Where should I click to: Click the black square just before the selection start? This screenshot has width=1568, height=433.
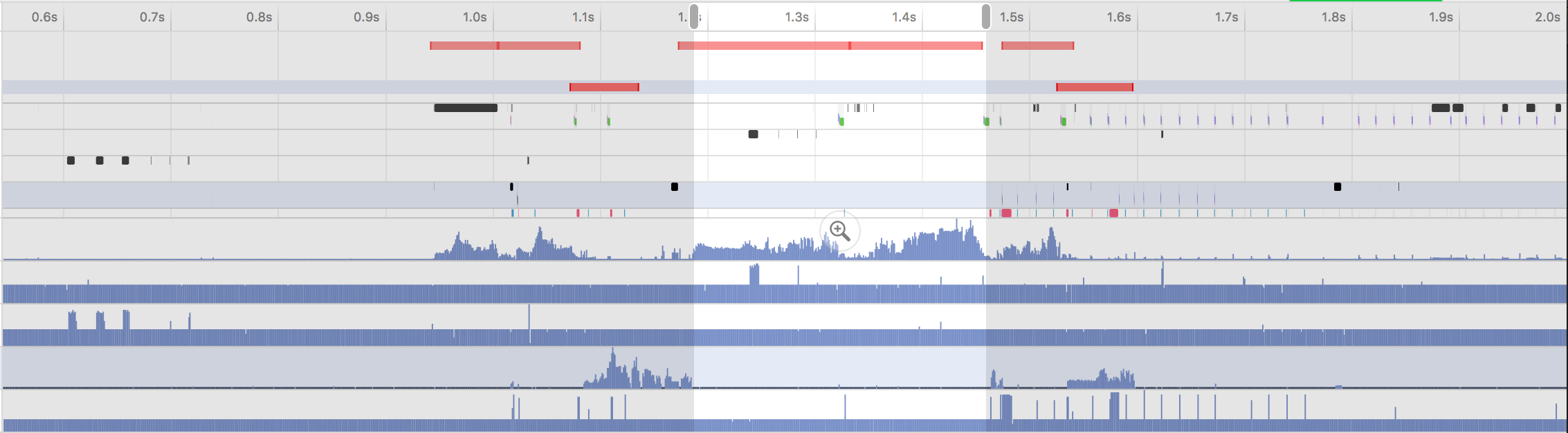coord(675,187)
